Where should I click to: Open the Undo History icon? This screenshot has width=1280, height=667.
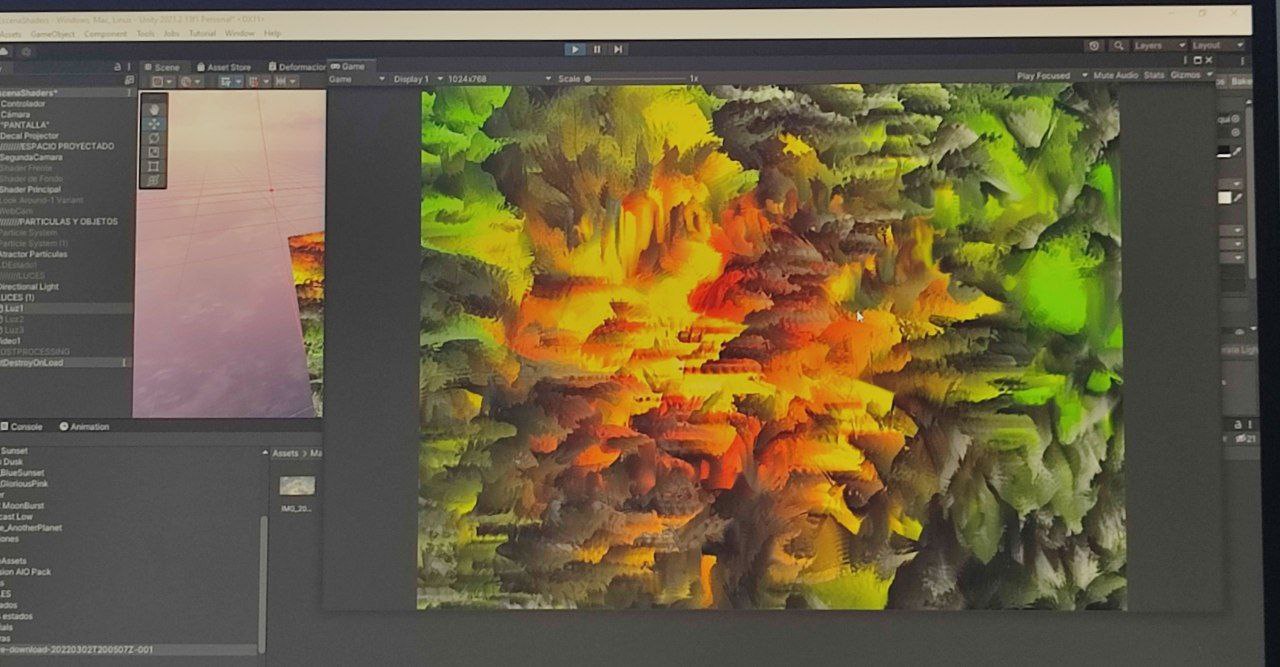coord(1094,46)
